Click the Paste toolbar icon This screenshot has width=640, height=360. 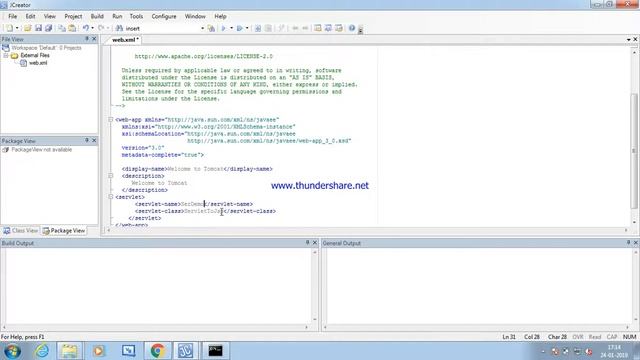click(72, 28)
